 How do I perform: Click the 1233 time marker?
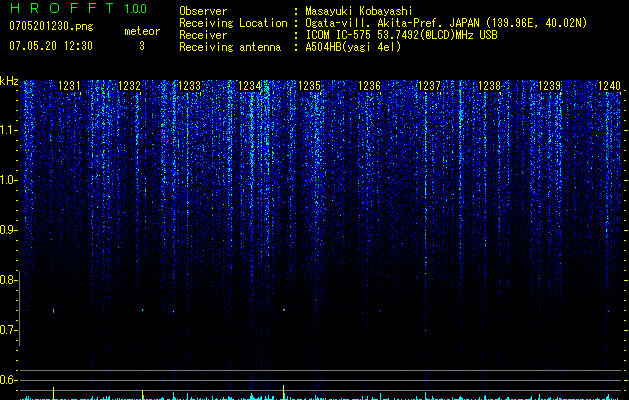pos(189,86)
